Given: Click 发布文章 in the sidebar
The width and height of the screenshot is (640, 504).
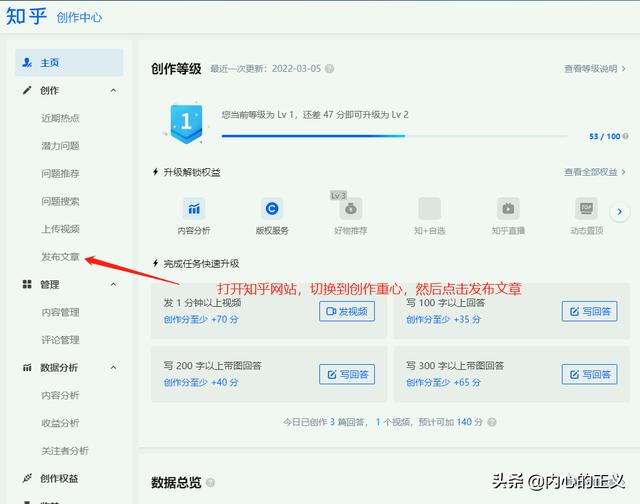Looking at the screenshot, I should click(x=60, y=257).
